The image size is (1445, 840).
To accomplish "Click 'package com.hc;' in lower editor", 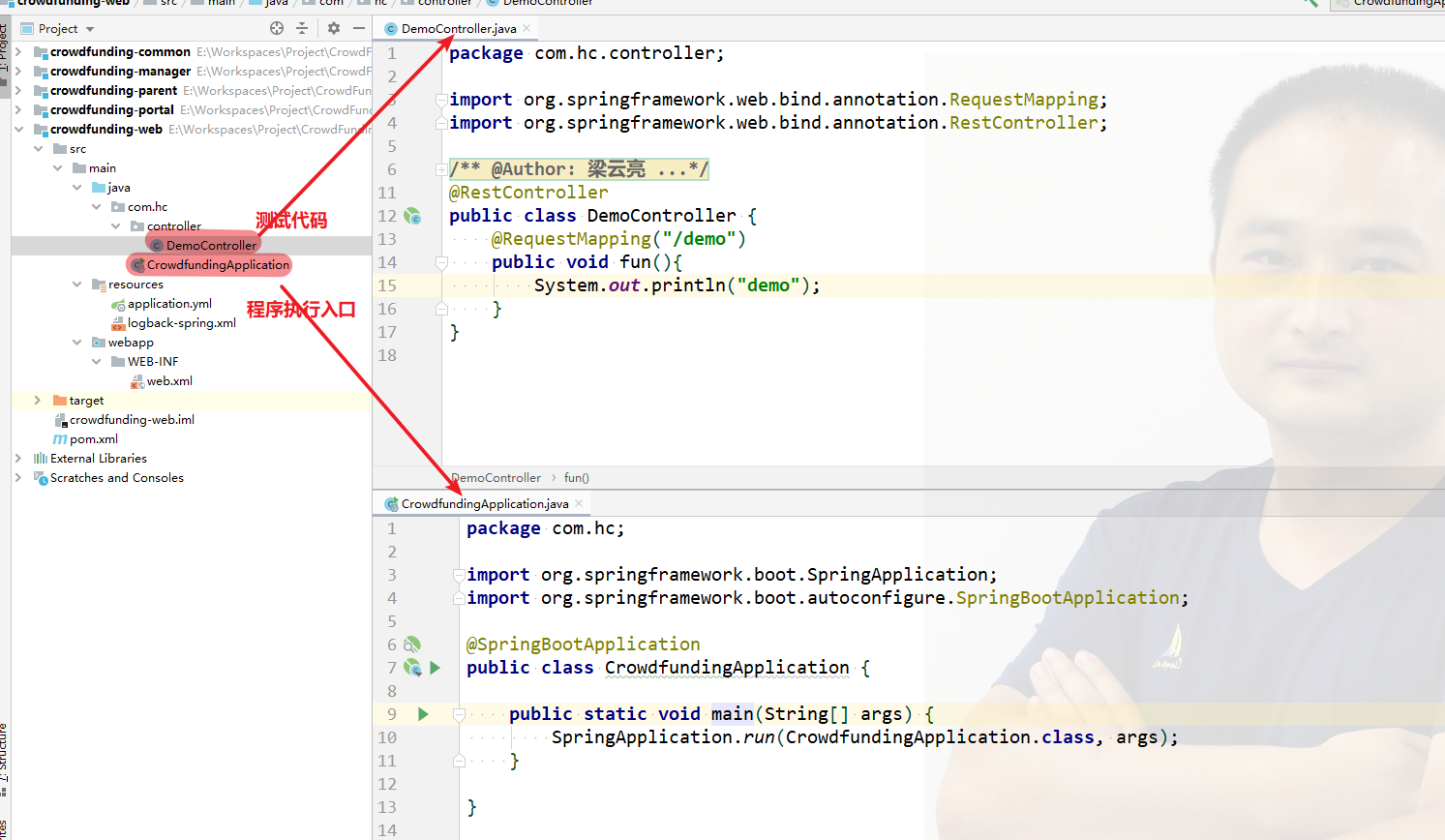I will (545, 528).
